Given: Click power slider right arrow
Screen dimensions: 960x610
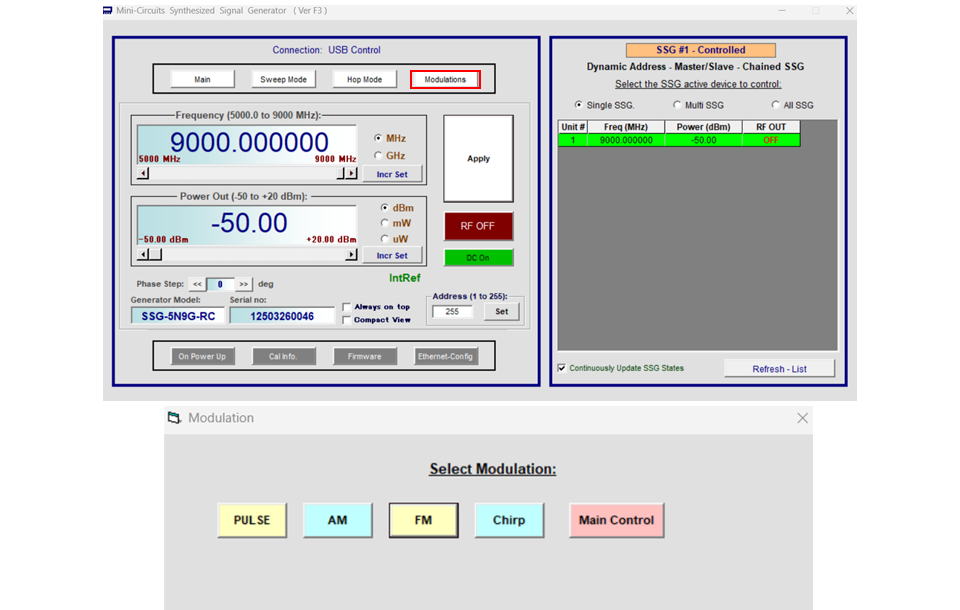Looking at the screenshot, I should (351, 254).
